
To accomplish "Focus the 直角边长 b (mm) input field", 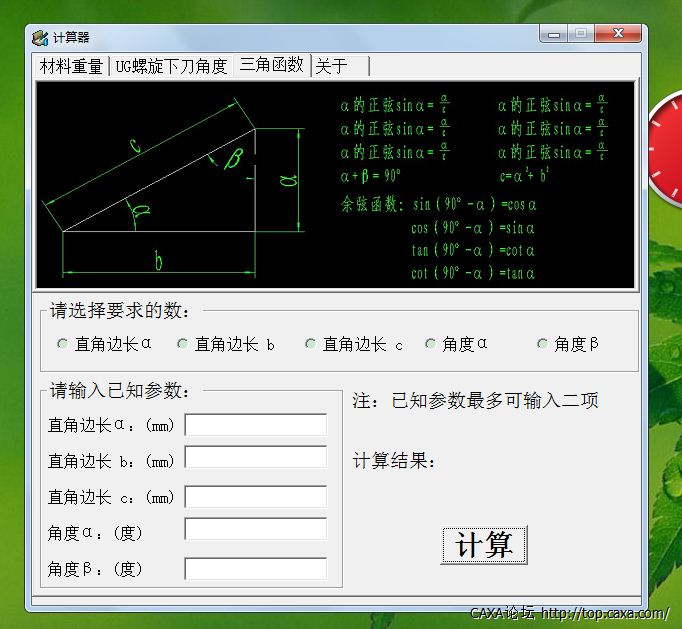I will click(x=256, y=457).
